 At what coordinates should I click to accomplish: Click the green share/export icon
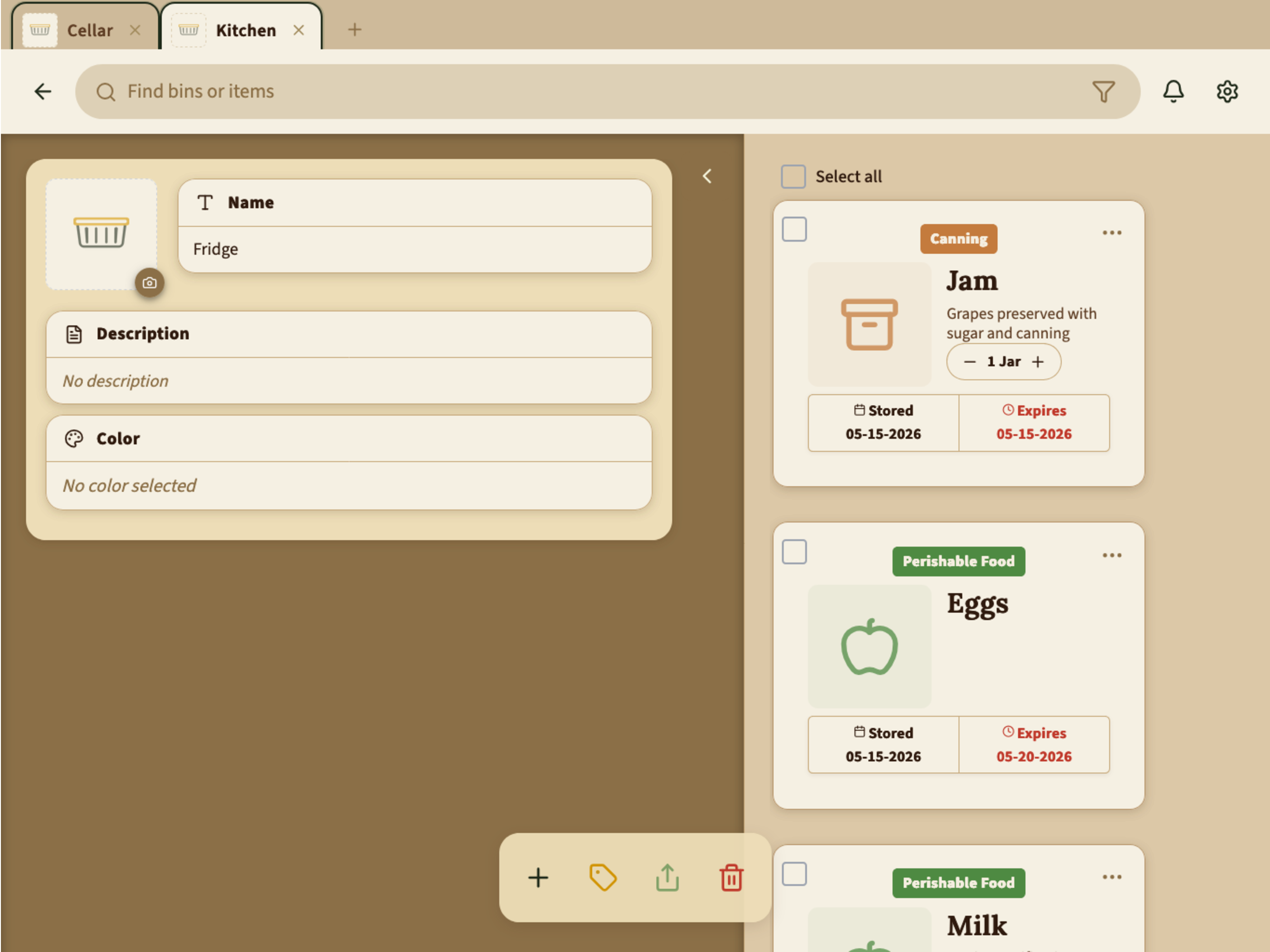point(667,877)
